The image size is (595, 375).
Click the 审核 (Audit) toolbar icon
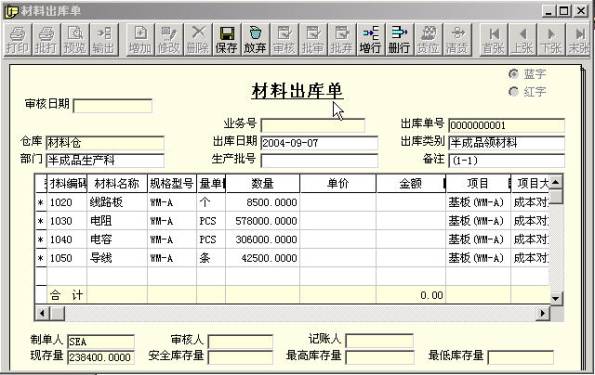284,39
